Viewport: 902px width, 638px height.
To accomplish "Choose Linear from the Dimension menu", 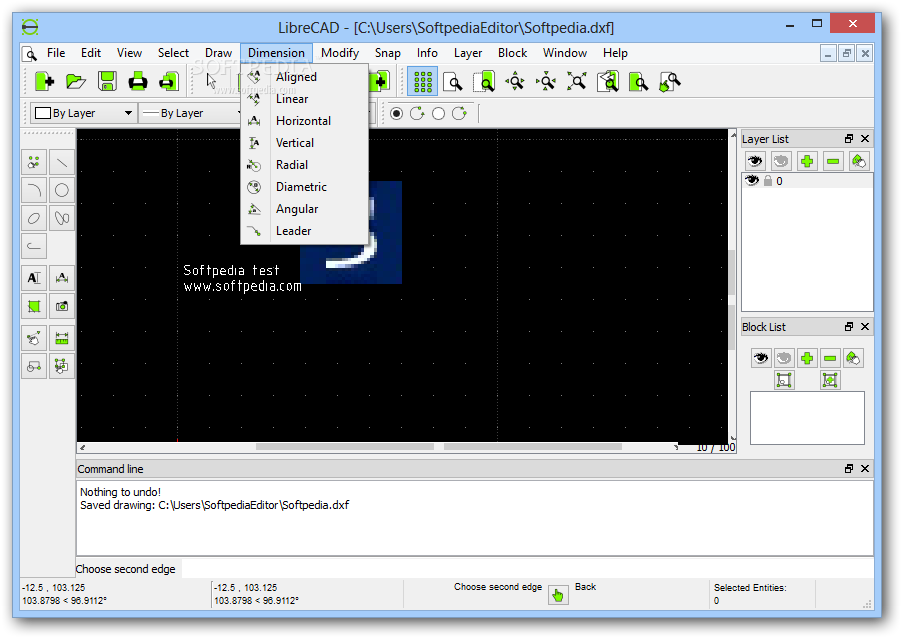I will [304, 98].
